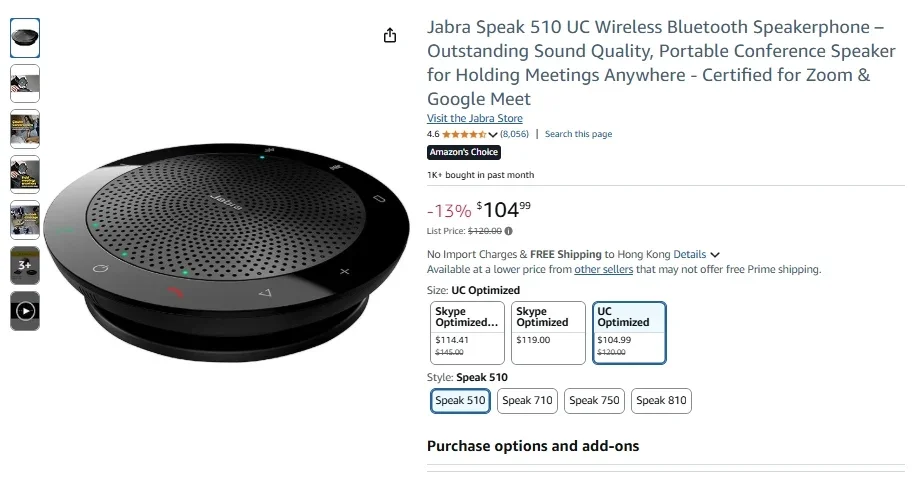This screenshot has height=479, width=918.
Task: Choose the Speak 810 style
Action: coord(661,401)
